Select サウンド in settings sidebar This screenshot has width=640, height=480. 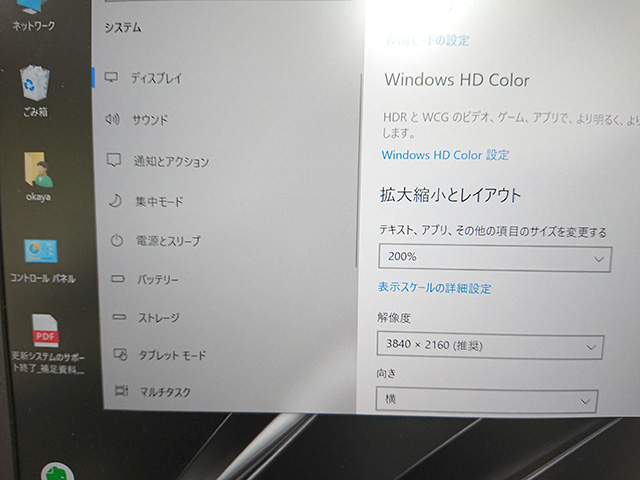click(150, 120)
